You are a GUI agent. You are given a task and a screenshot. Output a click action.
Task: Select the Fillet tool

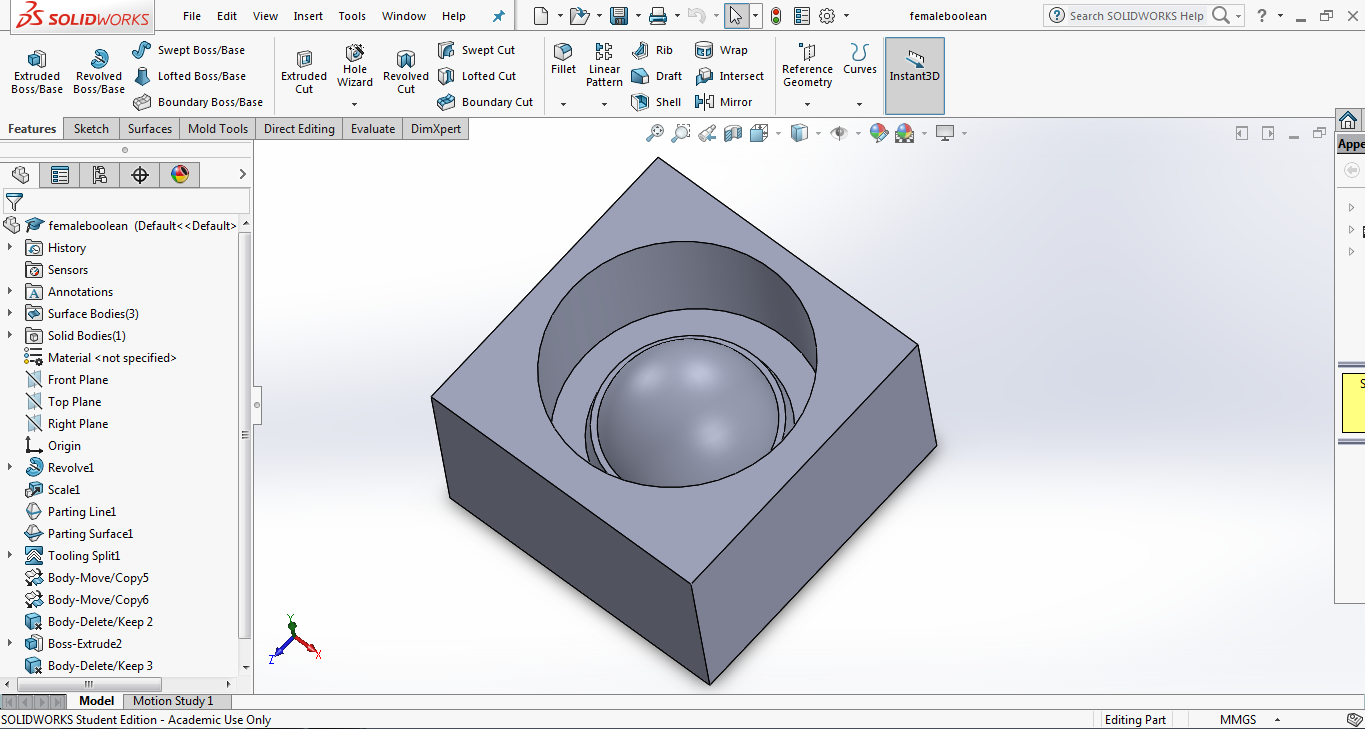click(x=564, y=59)
